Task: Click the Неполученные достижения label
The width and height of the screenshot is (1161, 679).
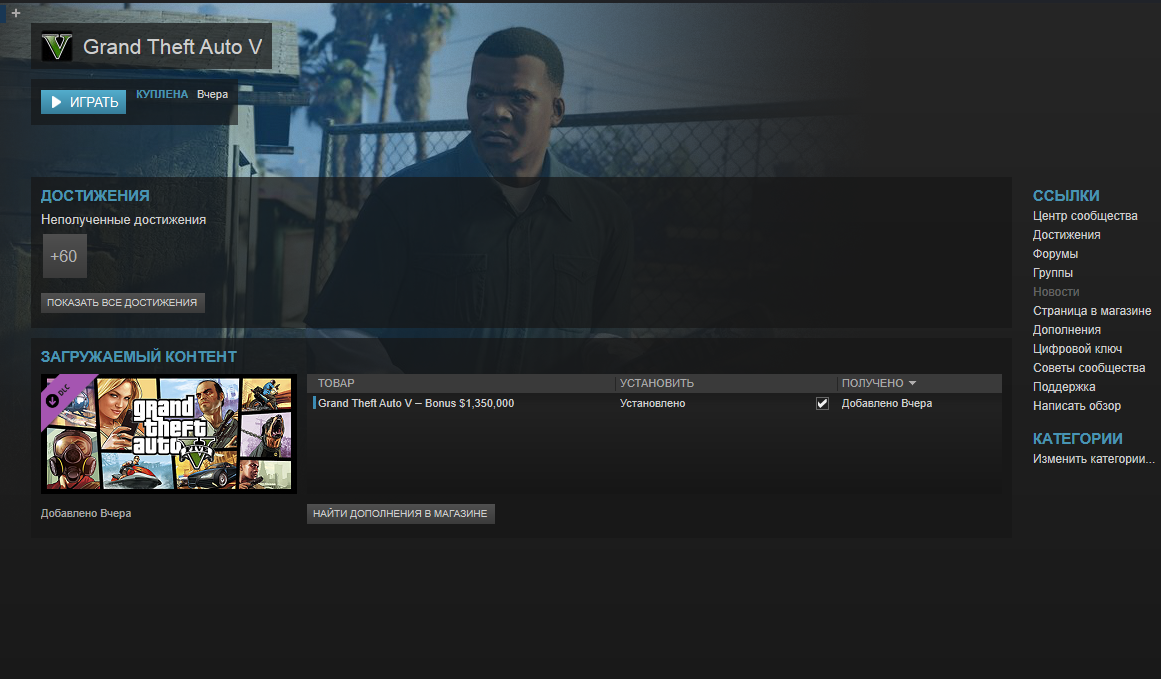Action: [123, 220]
